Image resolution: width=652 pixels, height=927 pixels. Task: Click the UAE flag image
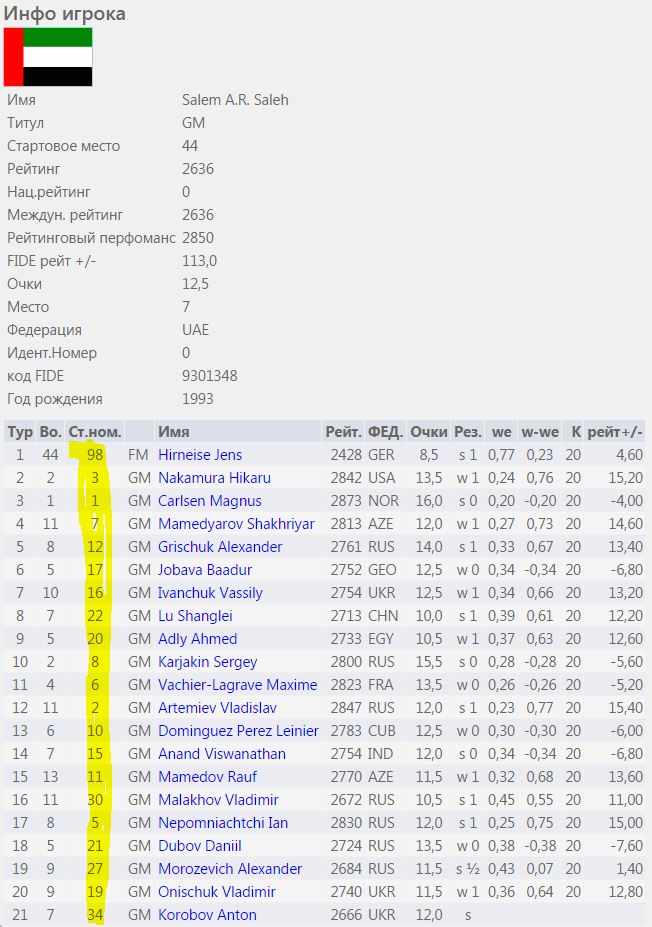tap(48, 56)
